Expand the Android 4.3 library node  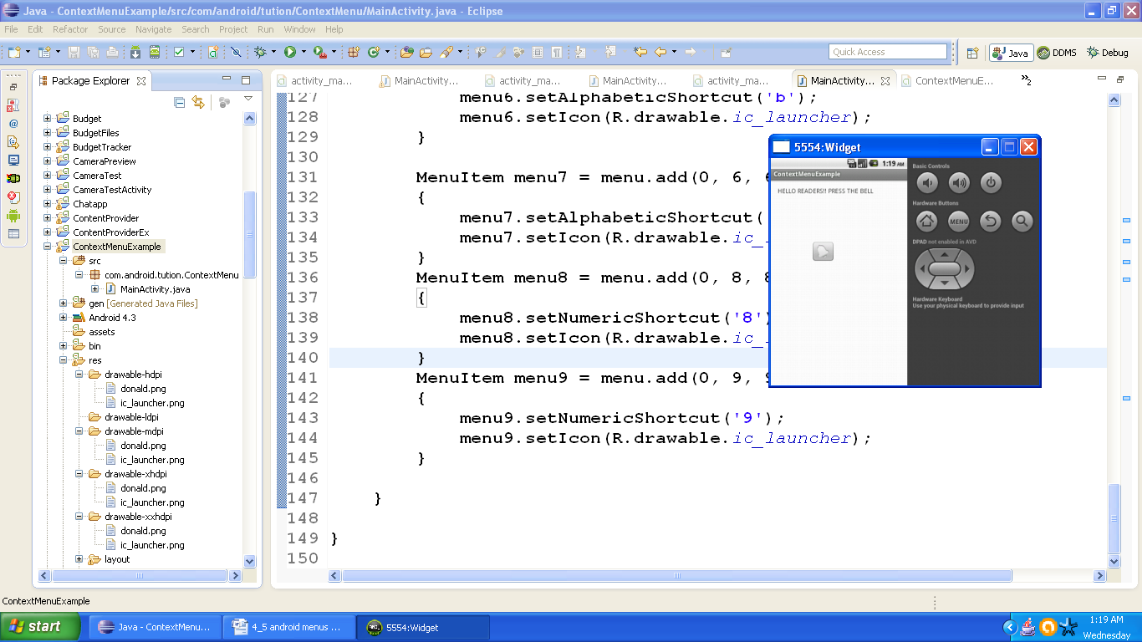[63, 318]
